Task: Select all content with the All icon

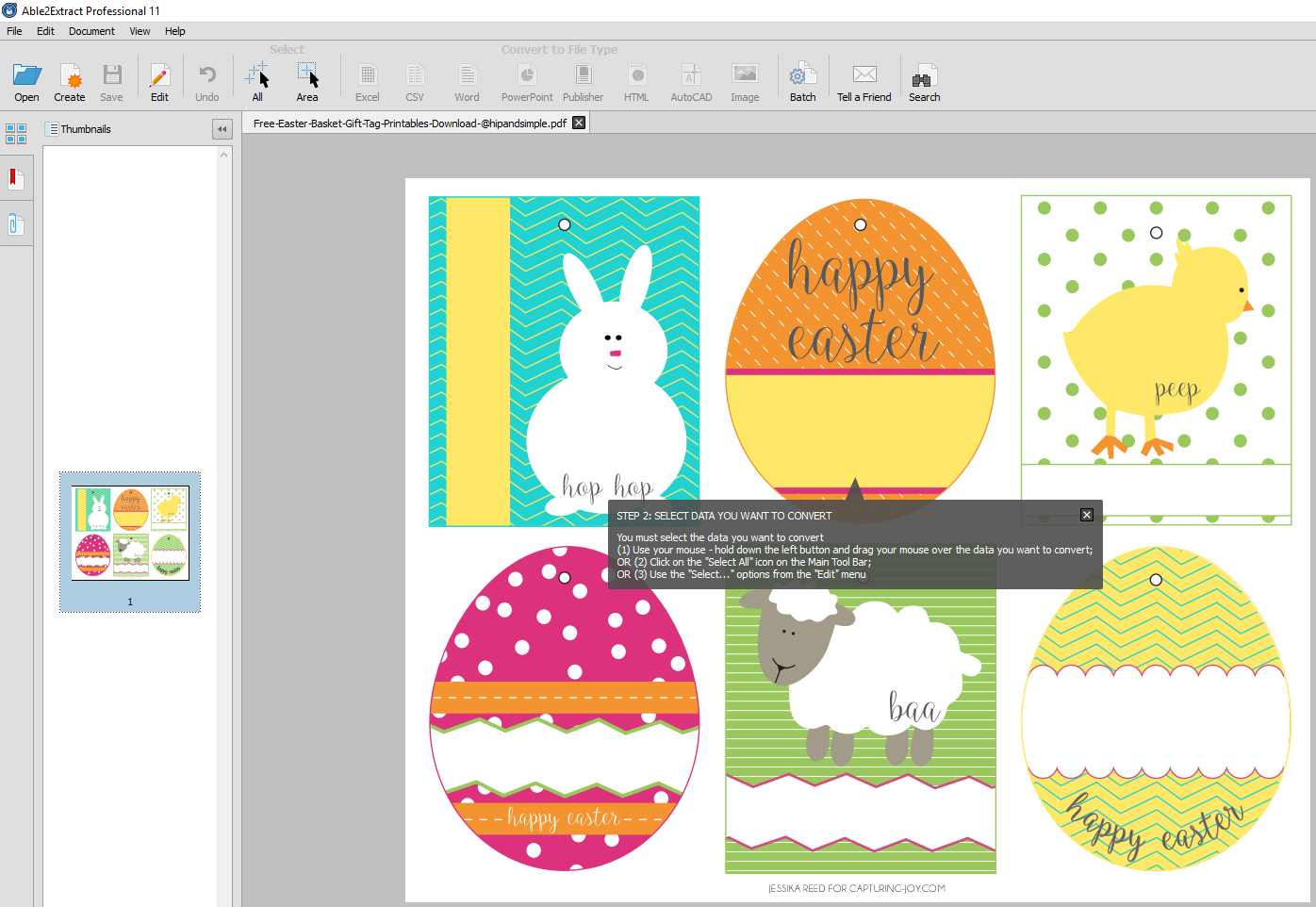Action: tap(257, 82)
